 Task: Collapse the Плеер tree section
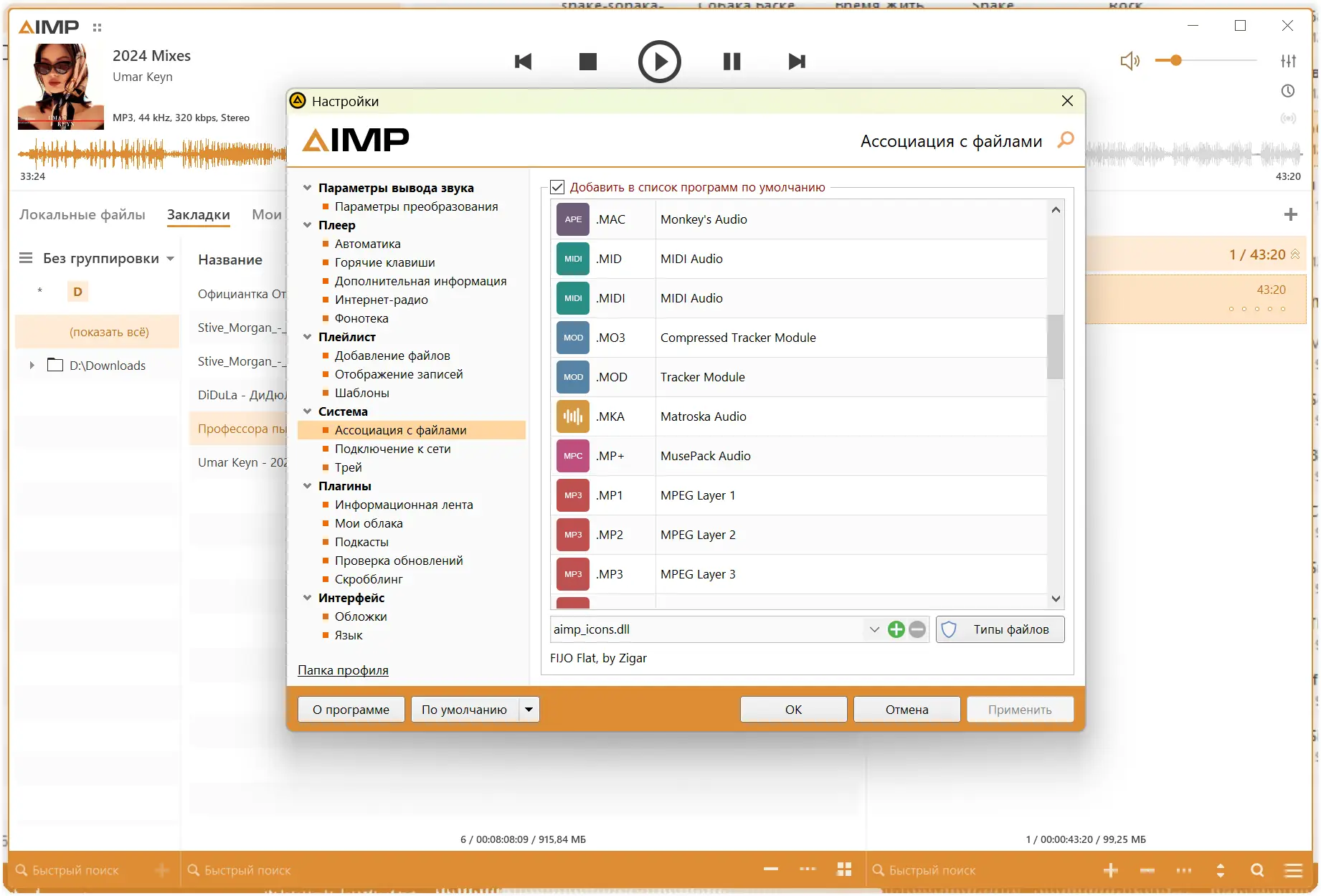[307, 225]
